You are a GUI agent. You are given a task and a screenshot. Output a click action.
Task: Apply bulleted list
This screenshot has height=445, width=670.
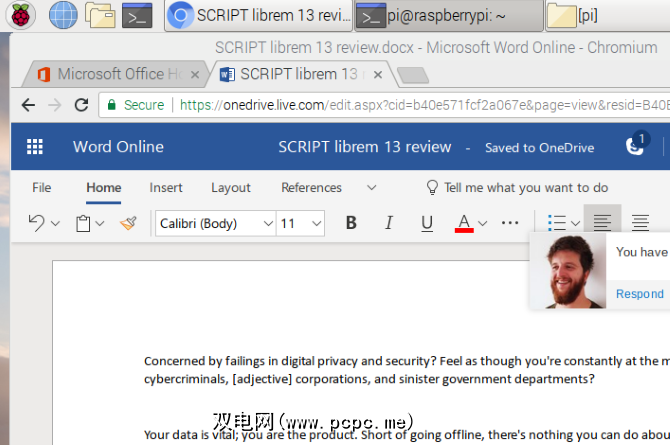557,223
